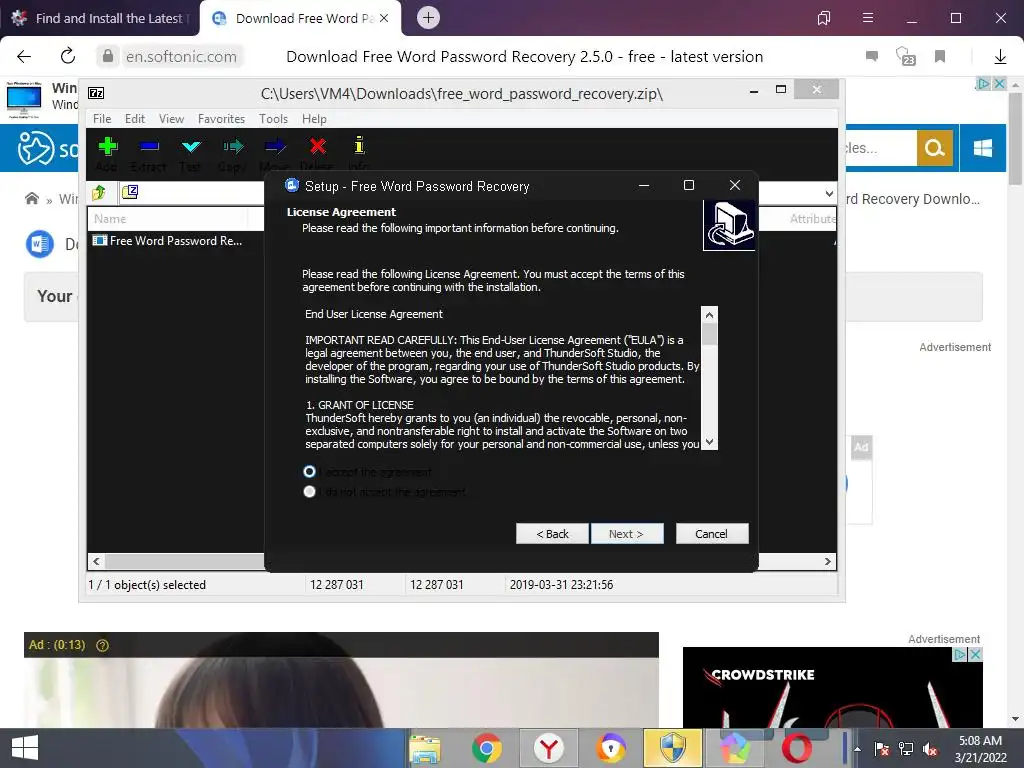The height and width of the screenshot is (768, 1024).
Task: Open a new tab with the plus button
Action: click(428, 18)
